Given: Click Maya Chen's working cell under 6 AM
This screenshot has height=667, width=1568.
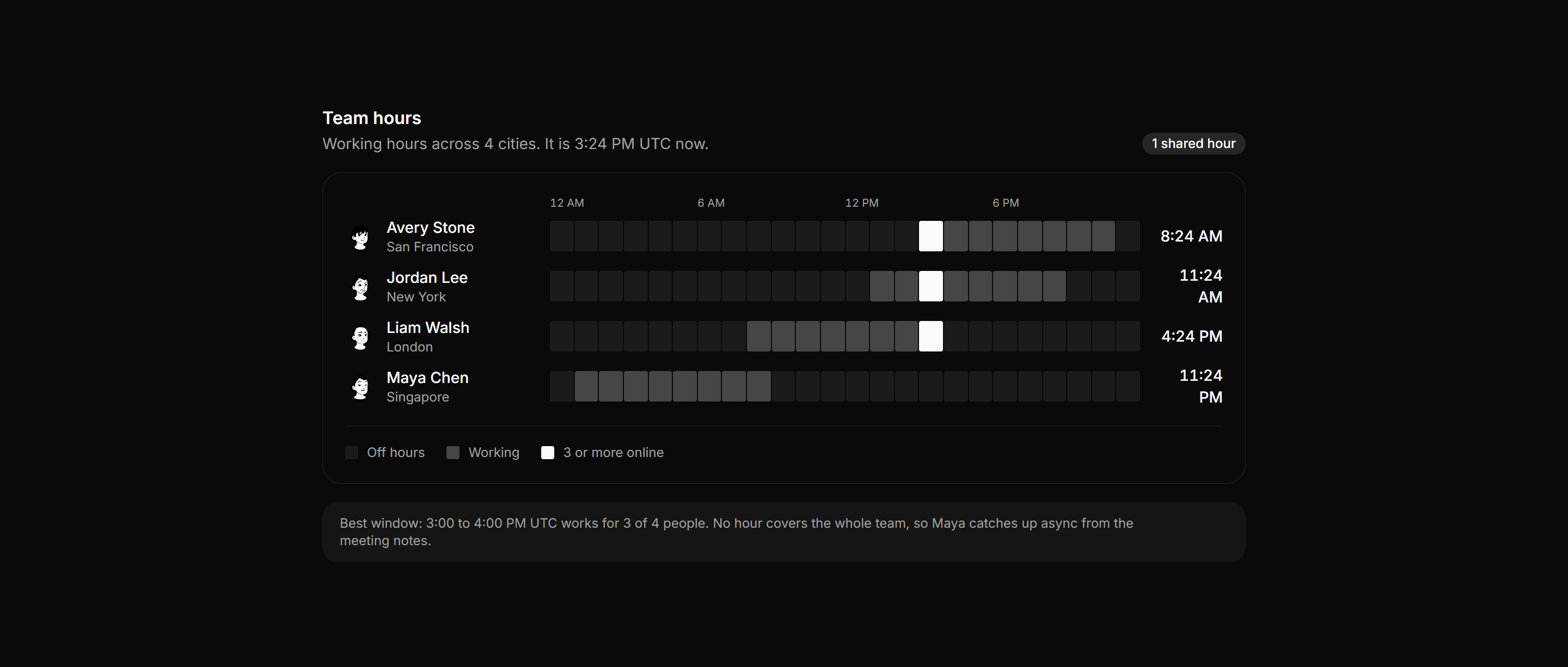Looking at the screenshot, I should pyautogui.click(x=709, y=386).
